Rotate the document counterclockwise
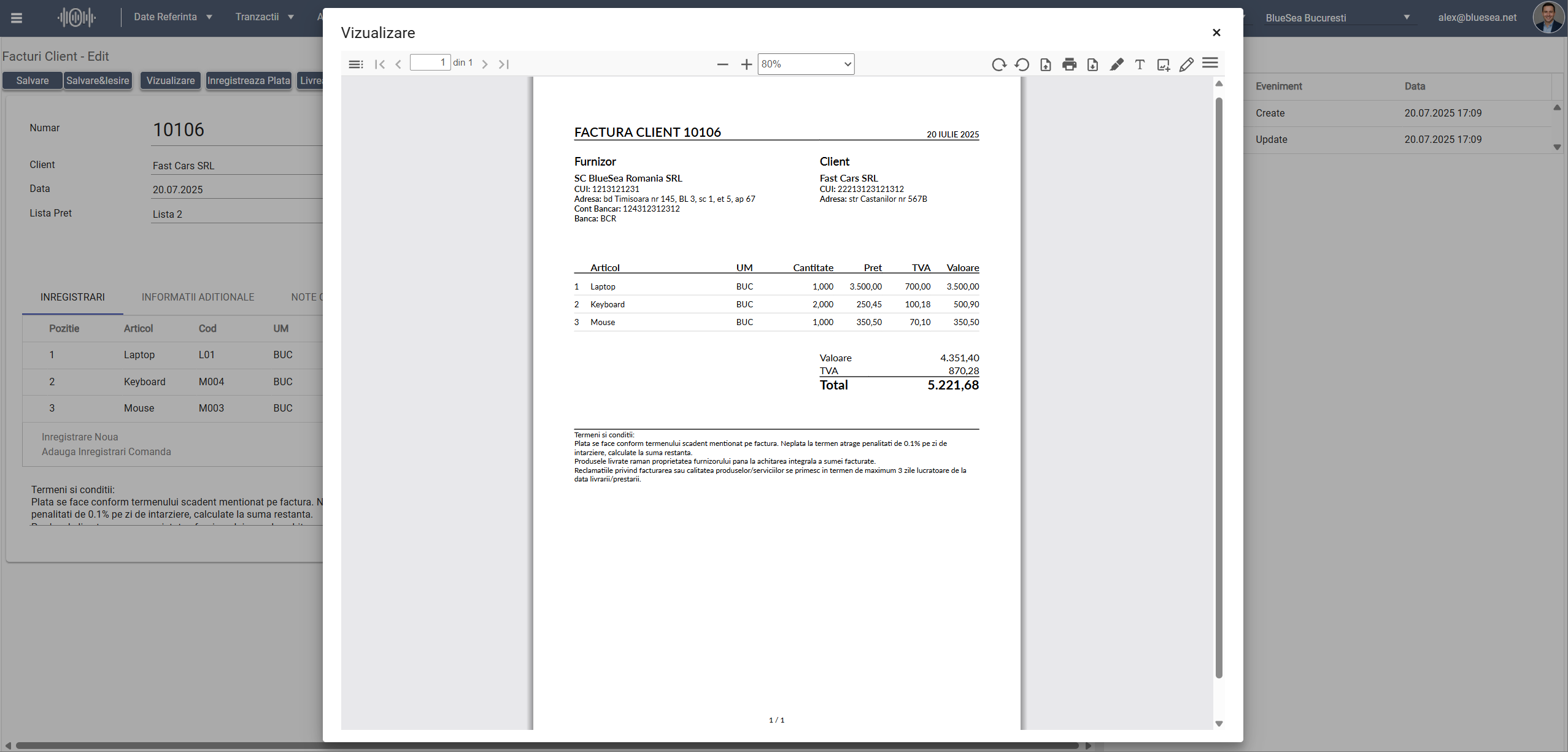 [x=1022, y=64]
